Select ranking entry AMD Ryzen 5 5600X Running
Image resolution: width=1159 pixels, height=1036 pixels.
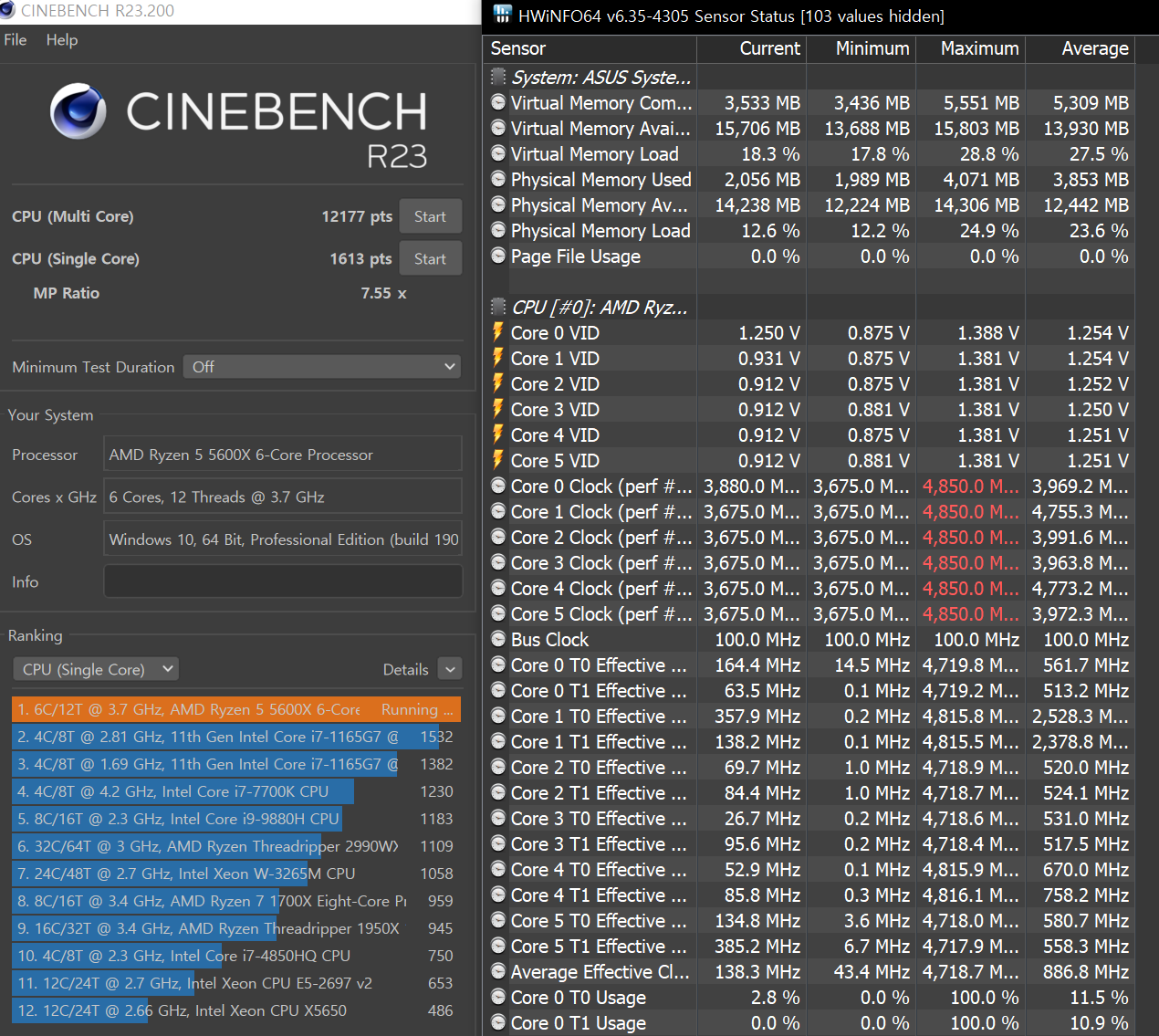click(x=236, y=709)
